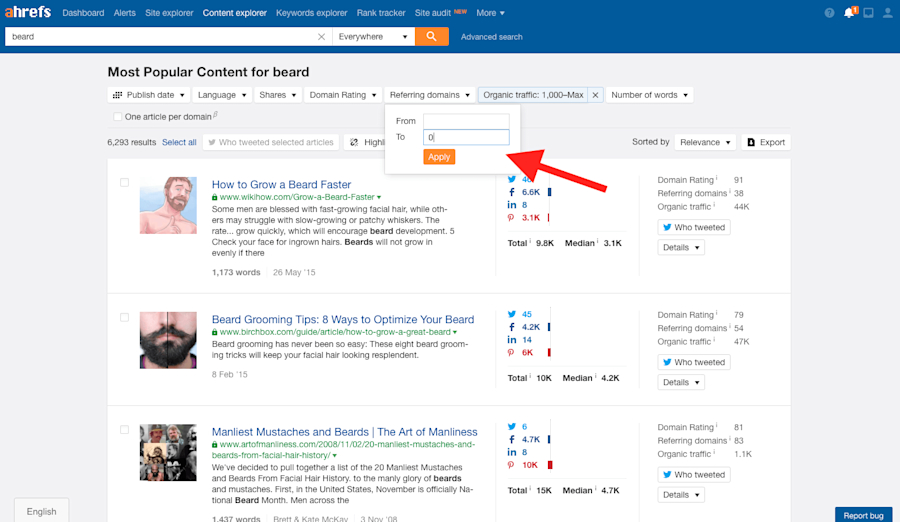Open the Everywhere search scope dropdown
This screenshot has height=522, width=900.
click(x=373, y=36)
